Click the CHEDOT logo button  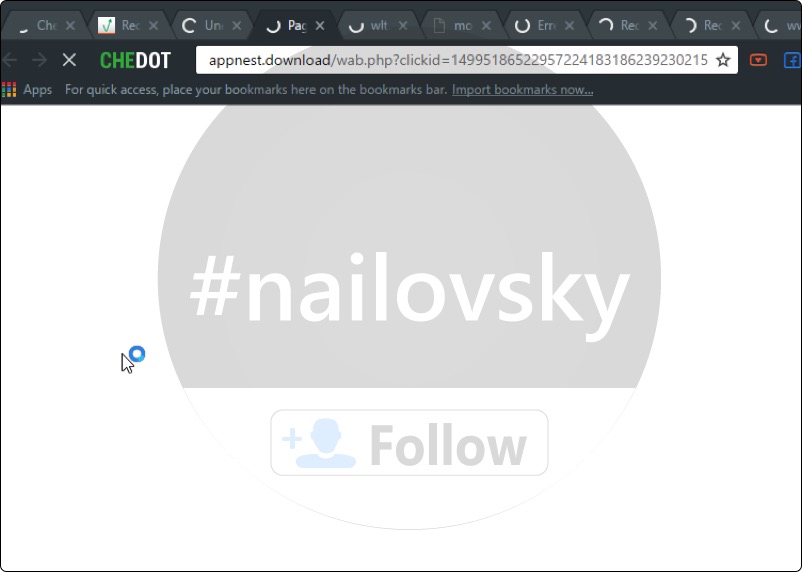(135, 60)
